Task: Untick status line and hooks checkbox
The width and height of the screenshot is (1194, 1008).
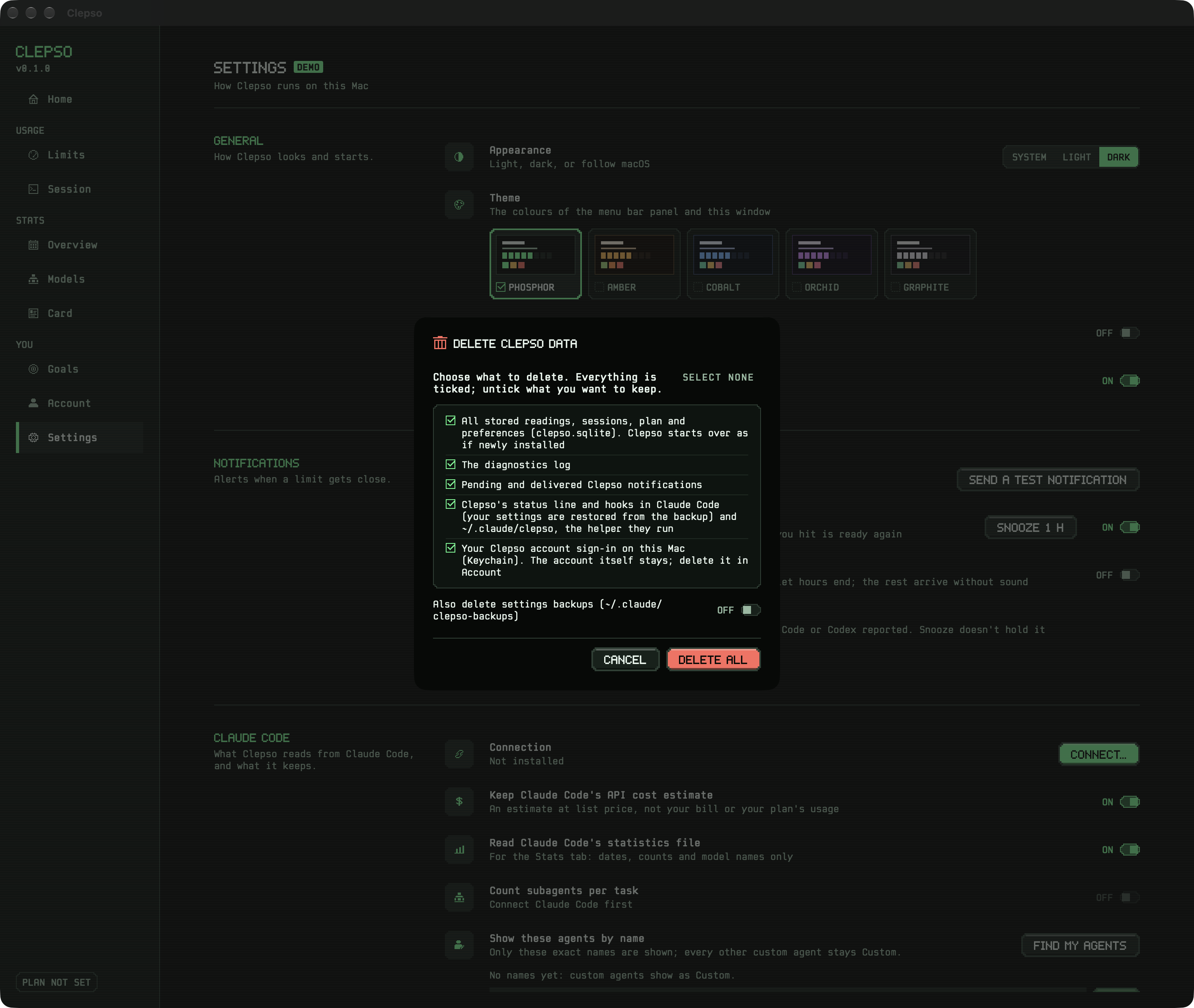Action: tap(451, 504)
